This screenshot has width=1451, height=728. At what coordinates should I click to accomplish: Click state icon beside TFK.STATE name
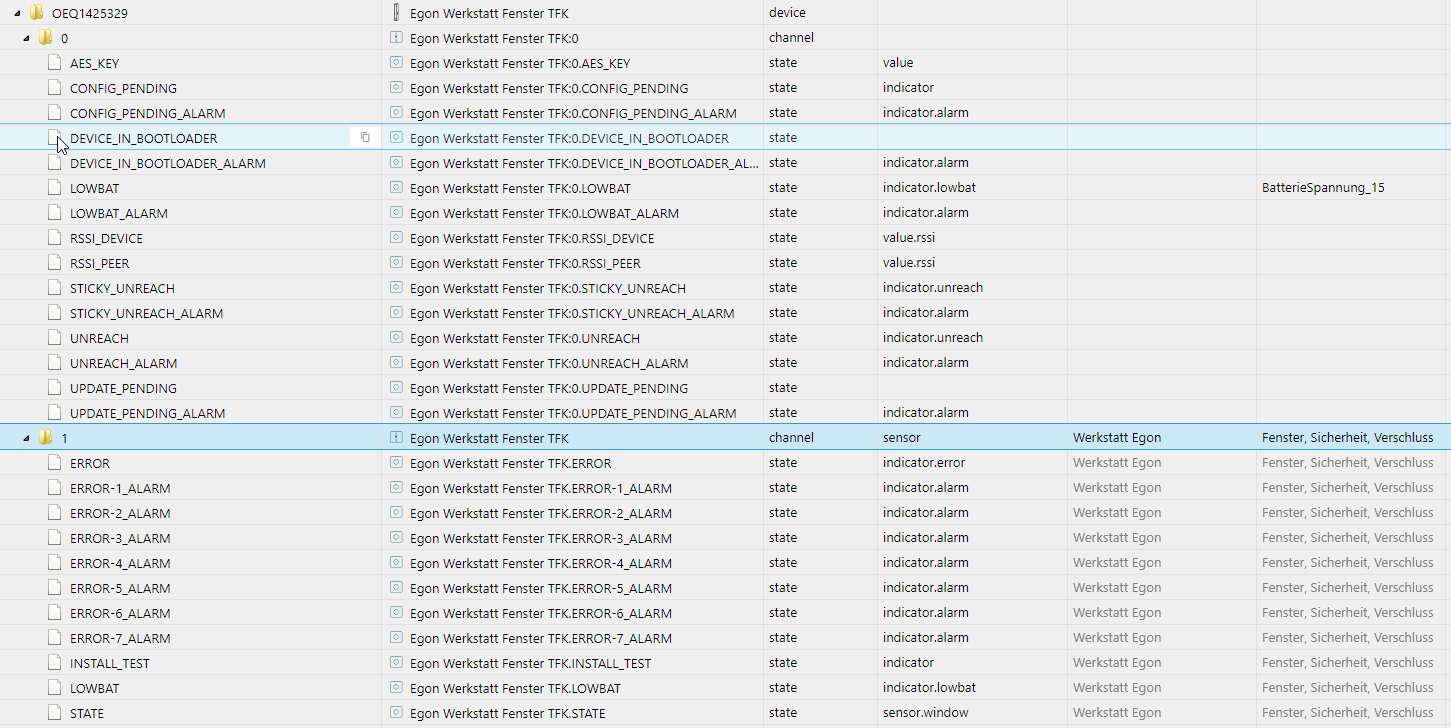click(x=396, y=713)
